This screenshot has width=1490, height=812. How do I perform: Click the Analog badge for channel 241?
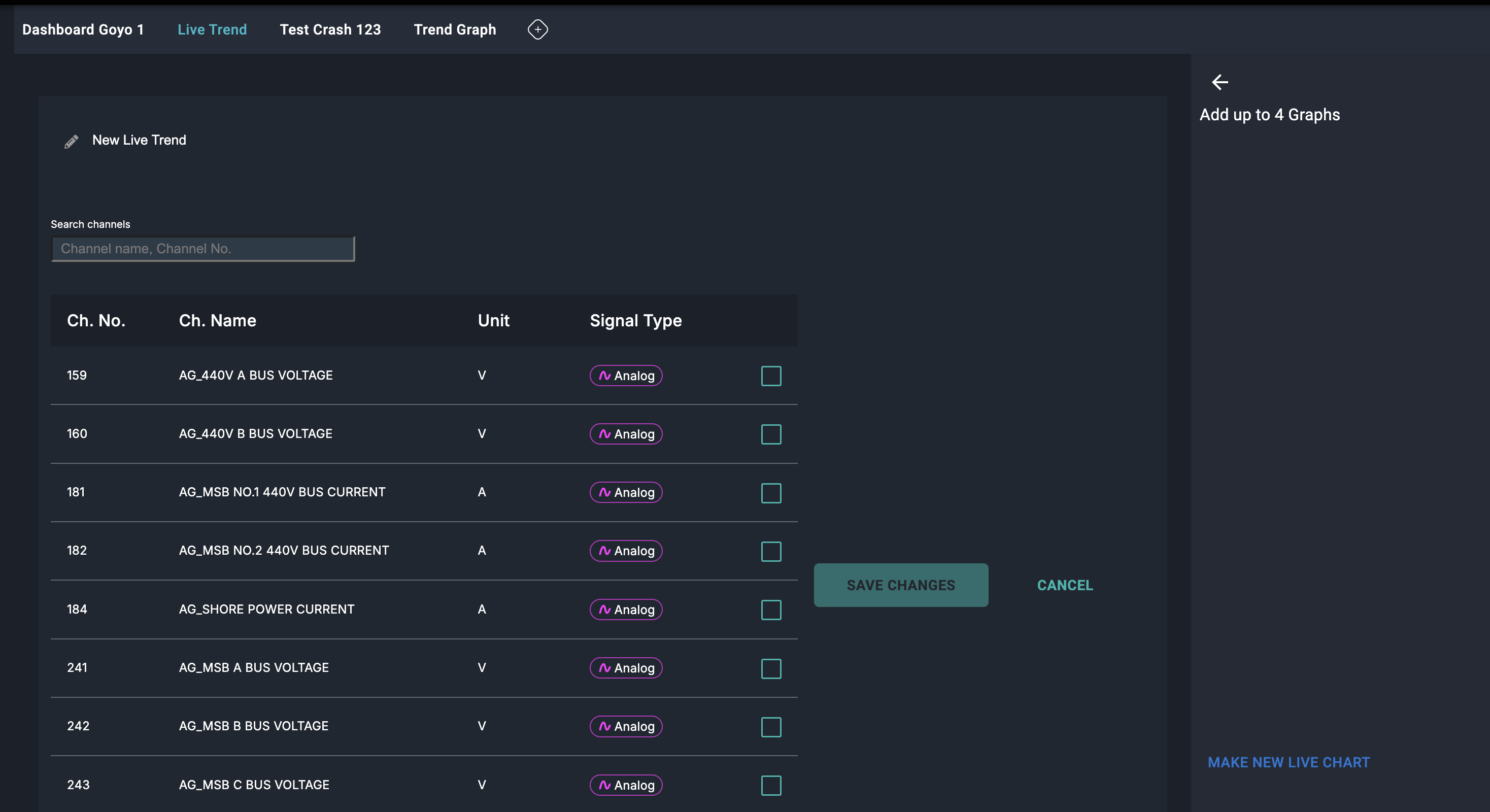coord(626,668)
